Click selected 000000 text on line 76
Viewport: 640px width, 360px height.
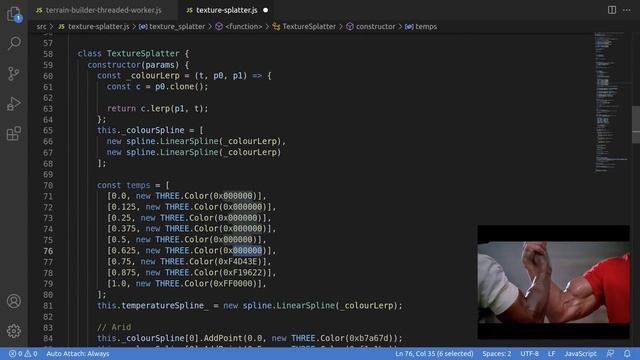(x=247, y=251)
